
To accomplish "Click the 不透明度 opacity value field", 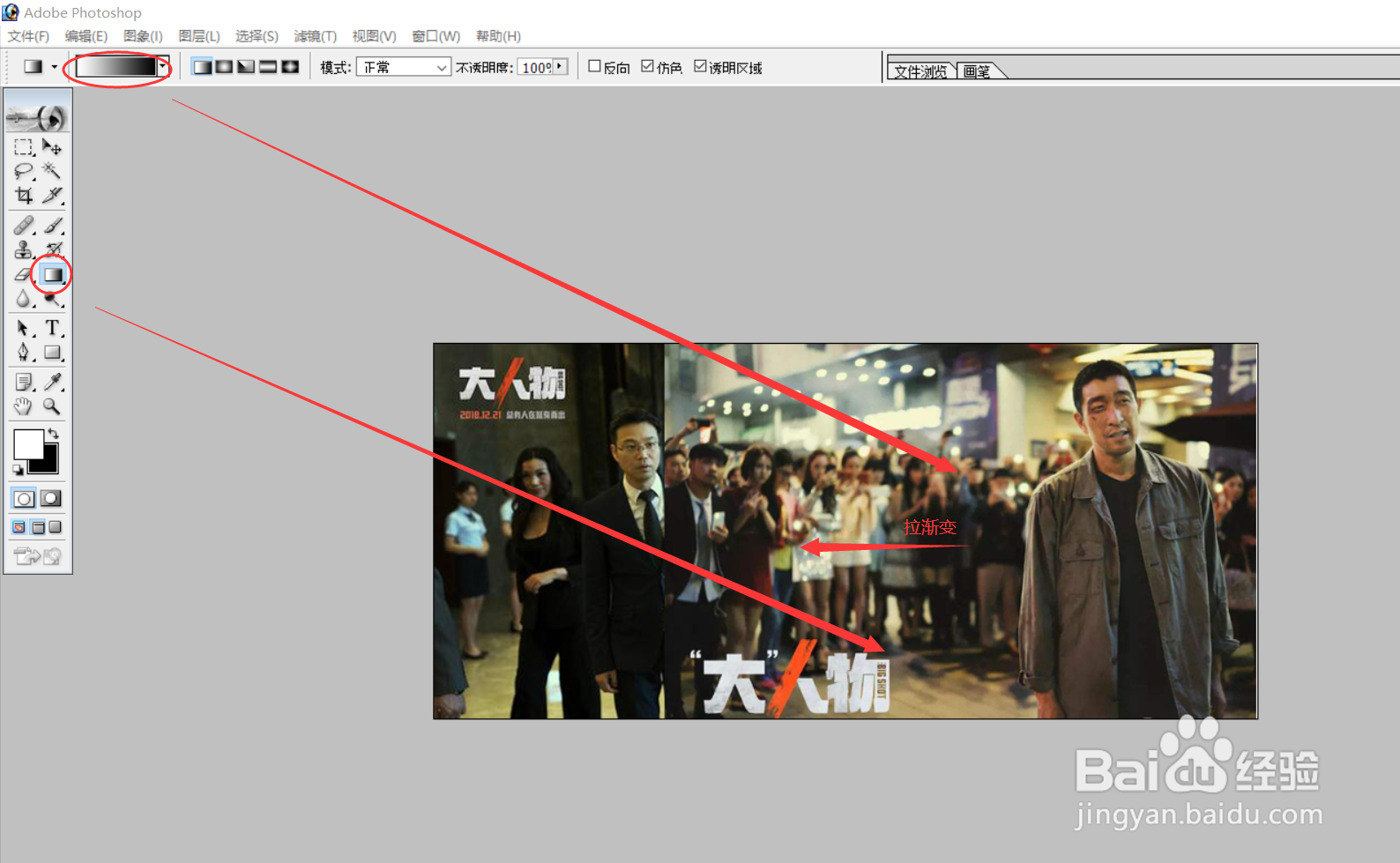I will coord(535,67).
